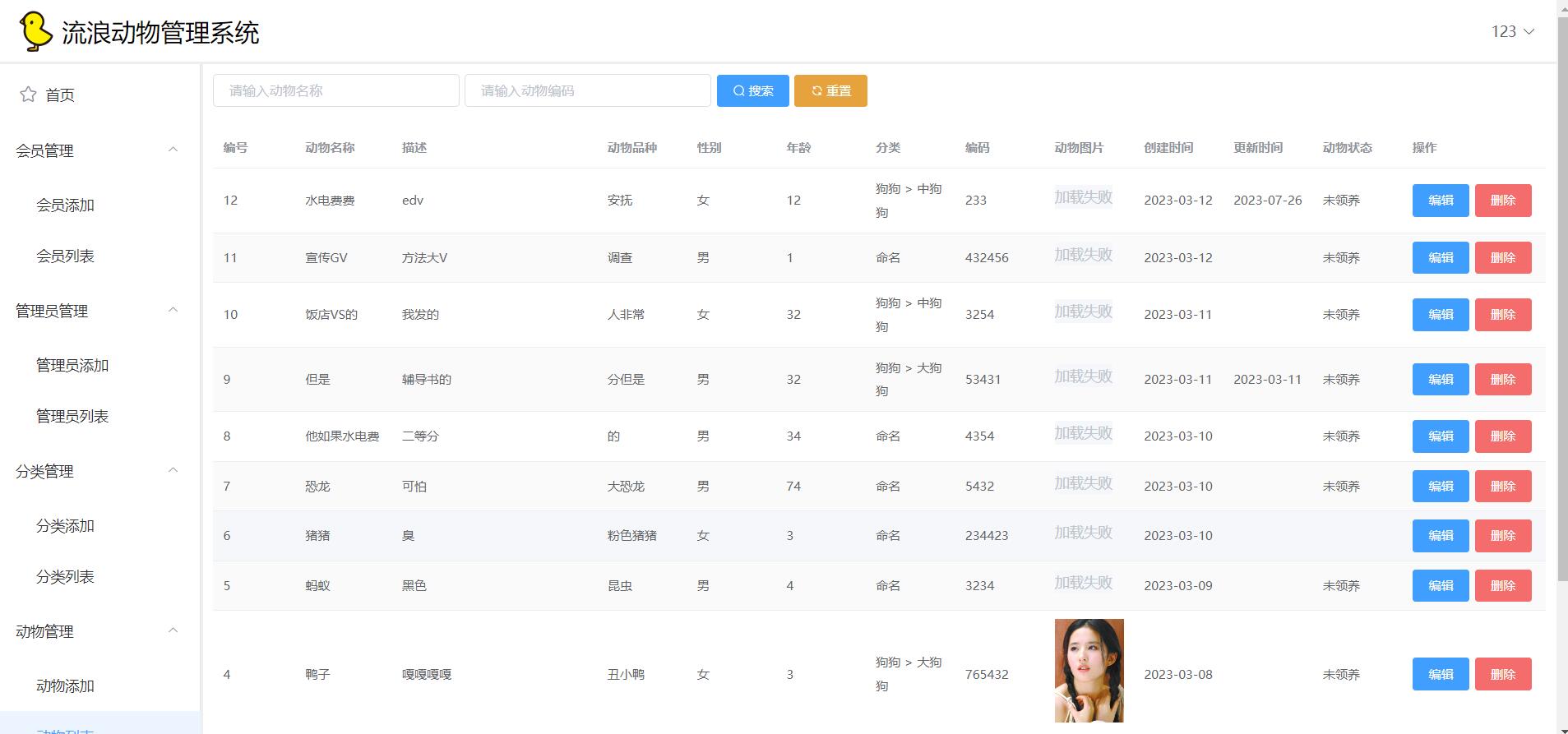Click 加载失败 image placeholder in 恐龙 row

pos(1083,483)
